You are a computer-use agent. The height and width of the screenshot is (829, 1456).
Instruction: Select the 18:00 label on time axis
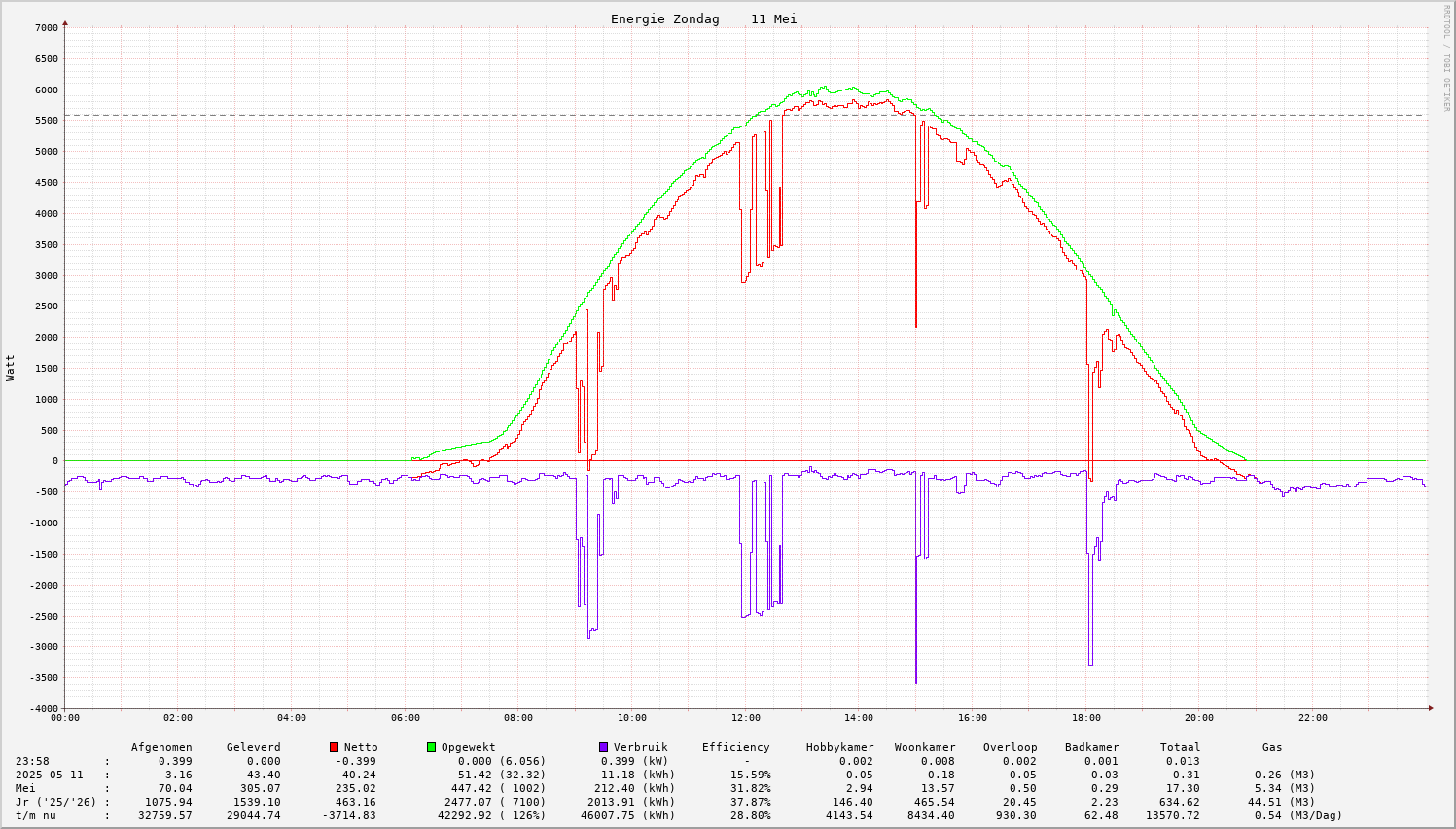click(x=1085, y=718)
